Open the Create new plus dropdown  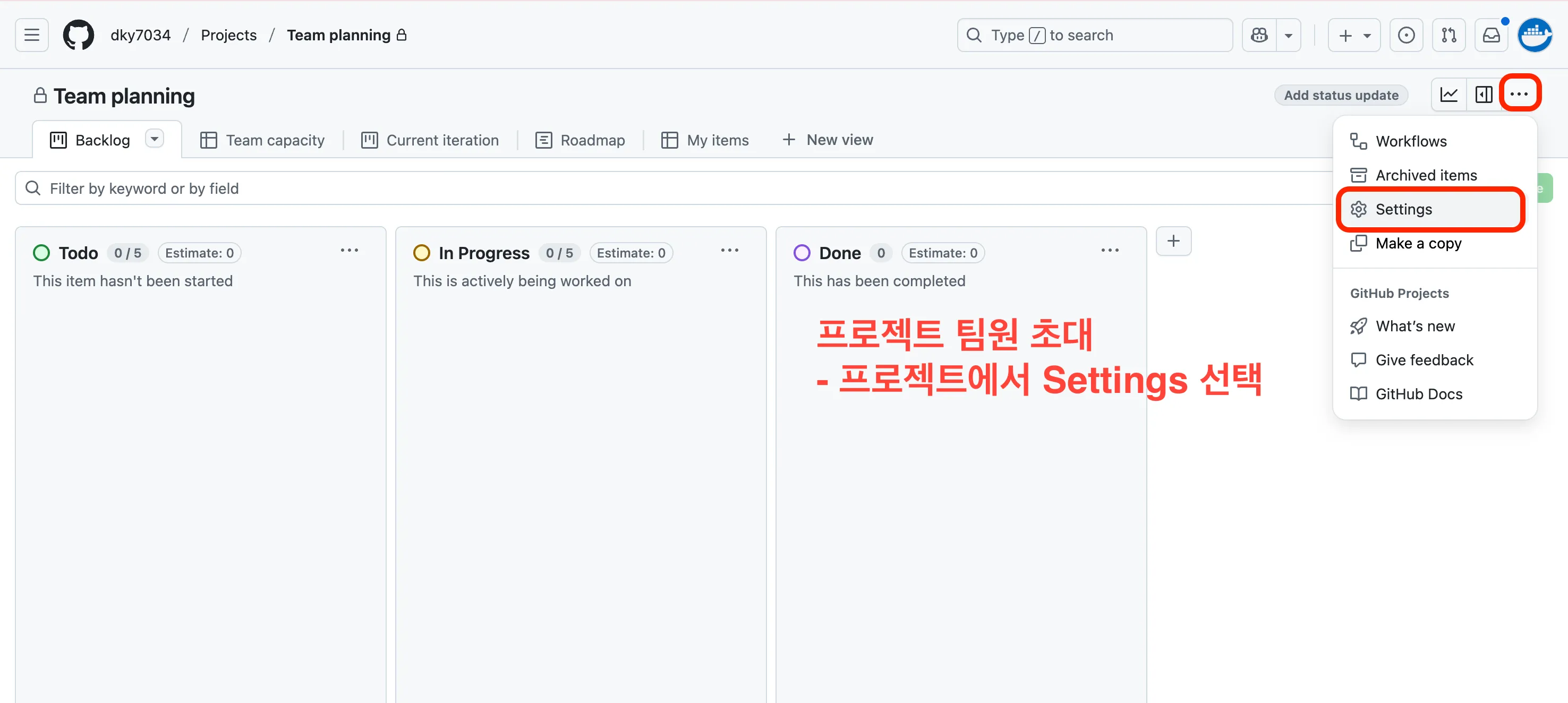pyautogui.click(x=1354, y=35)
